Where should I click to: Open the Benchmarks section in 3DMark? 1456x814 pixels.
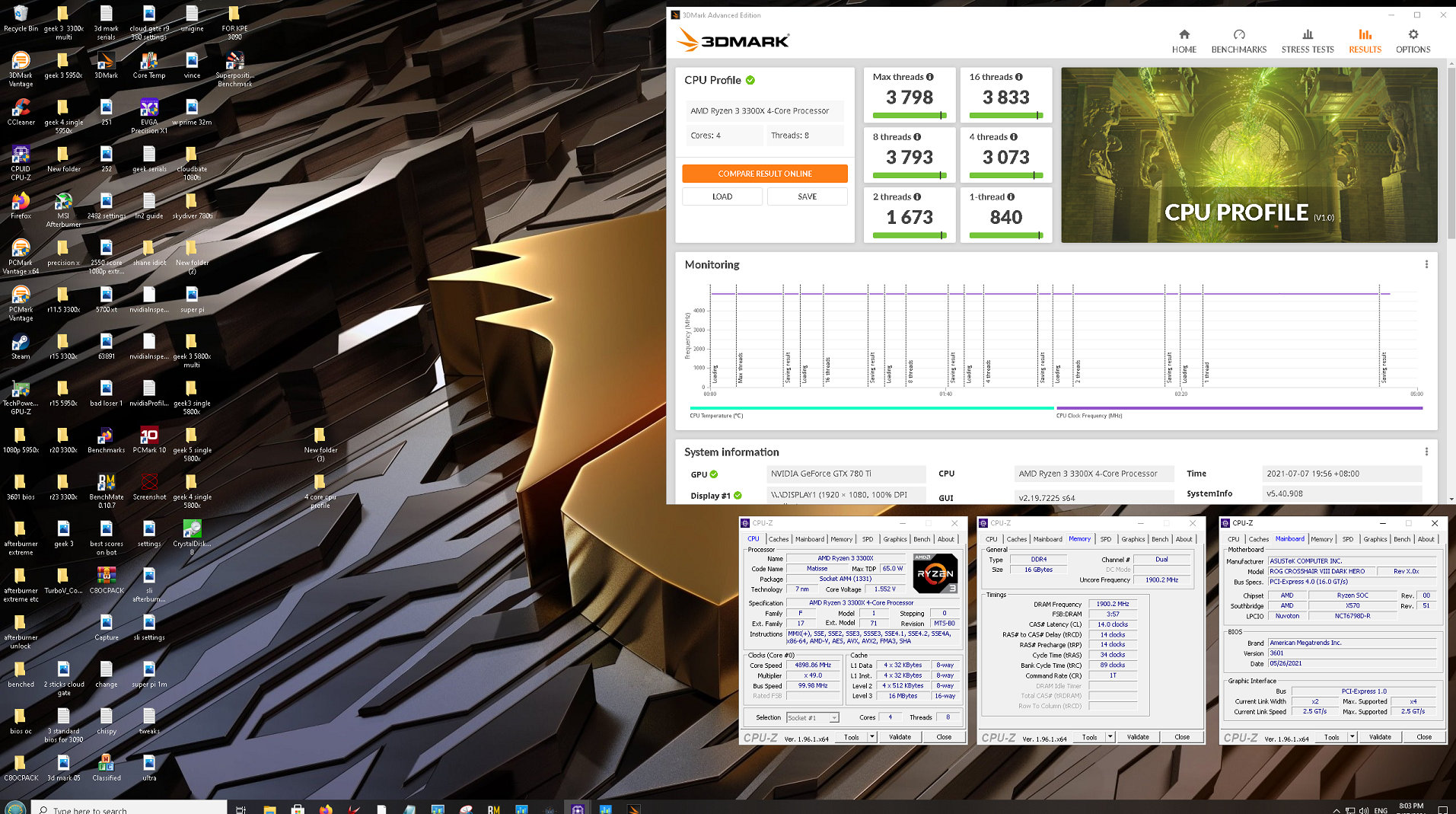click(x=1238, y=41)
